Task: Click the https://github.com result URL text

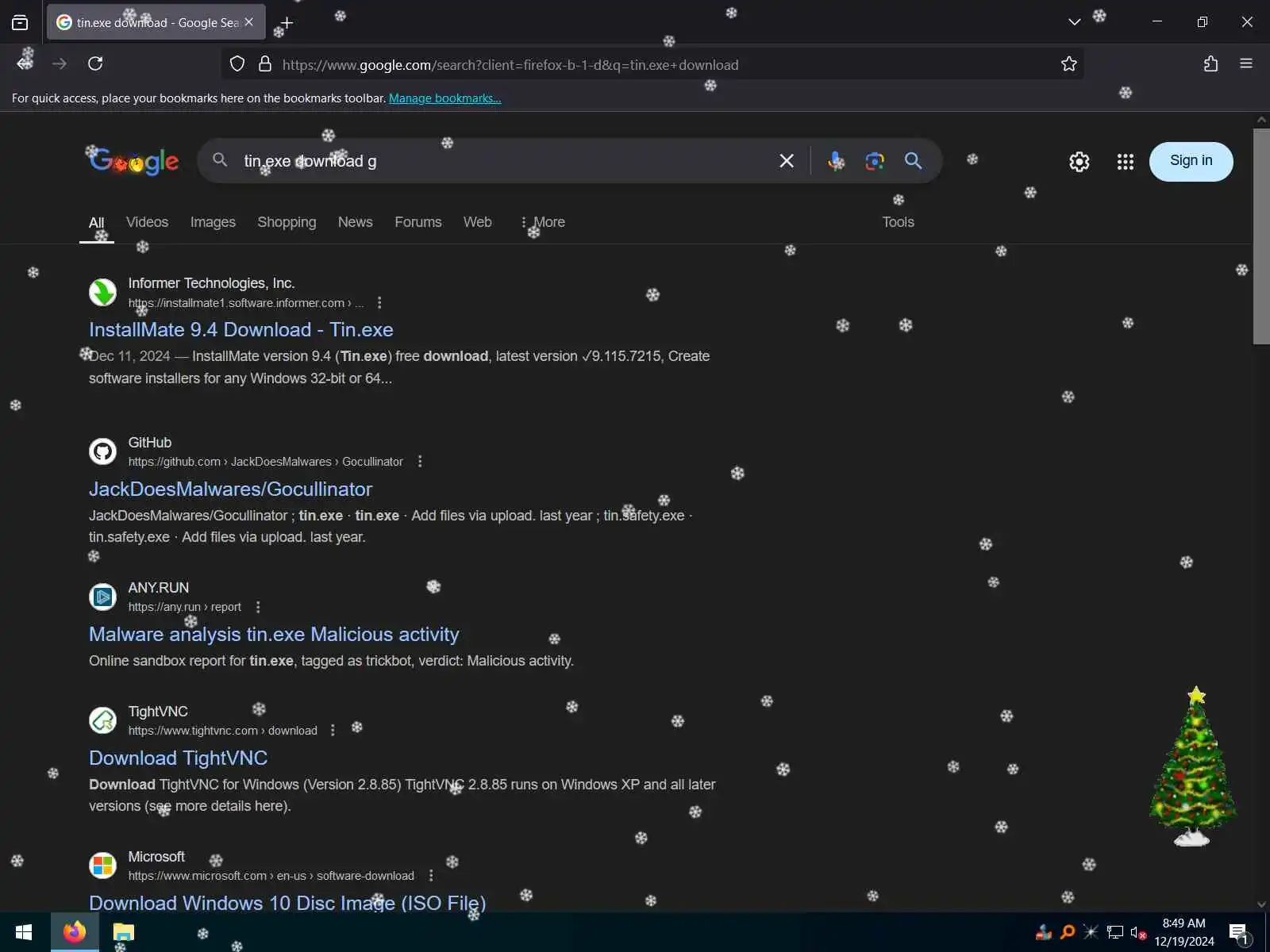Action: tap(265, 462)
